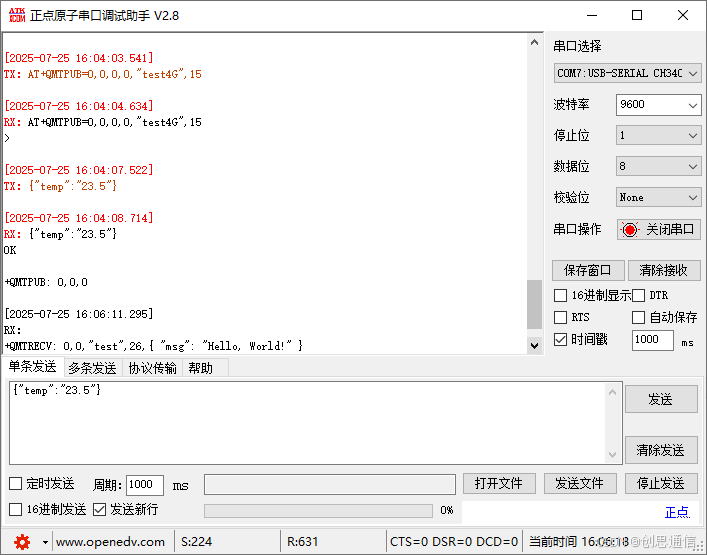
Task: Expand the arrow beside the gear icon
Action: point(45,542)
